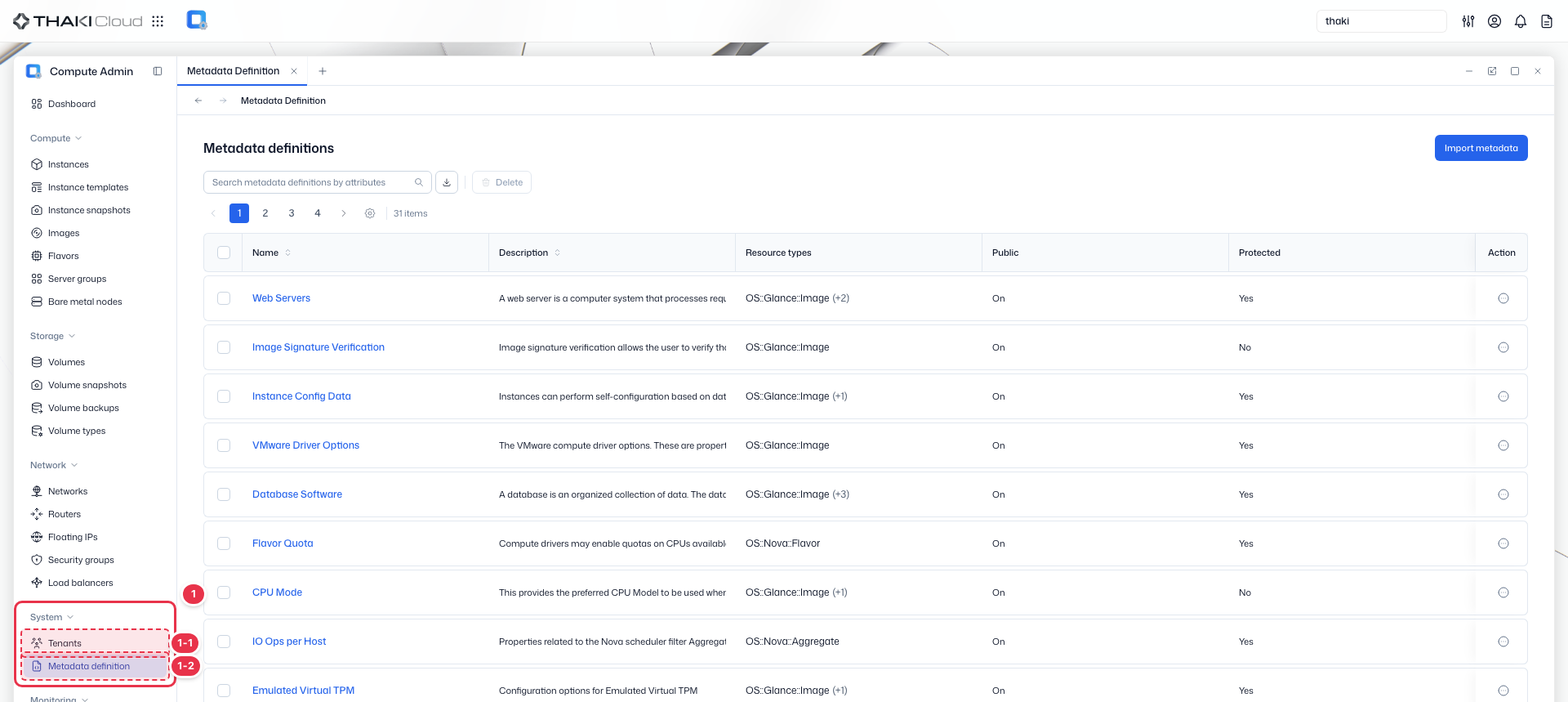Image resolution: width=1568 pixels, height=702 pixels.
Task: Select the Metadata Definition tab
Action: click(x=234, y=71)
